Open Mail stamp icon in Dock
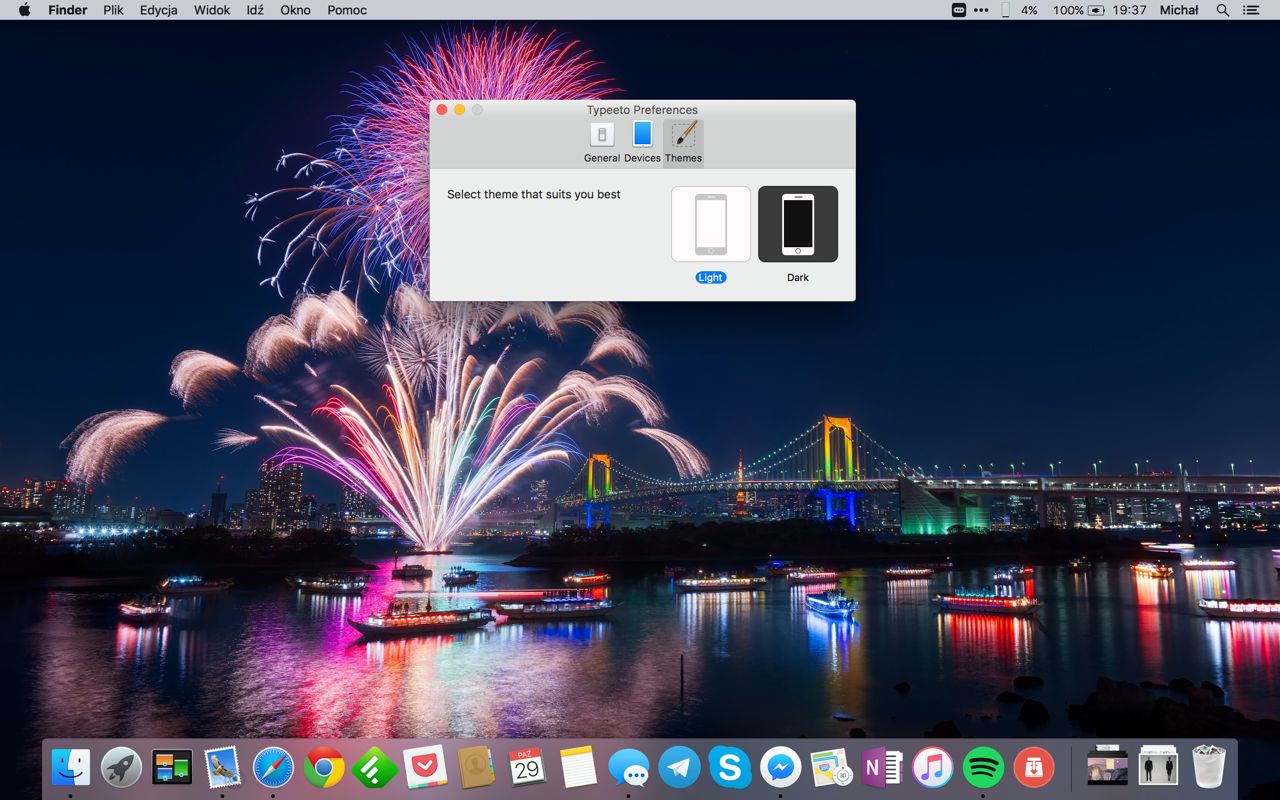1280x800 pixels. coord(222,767)
